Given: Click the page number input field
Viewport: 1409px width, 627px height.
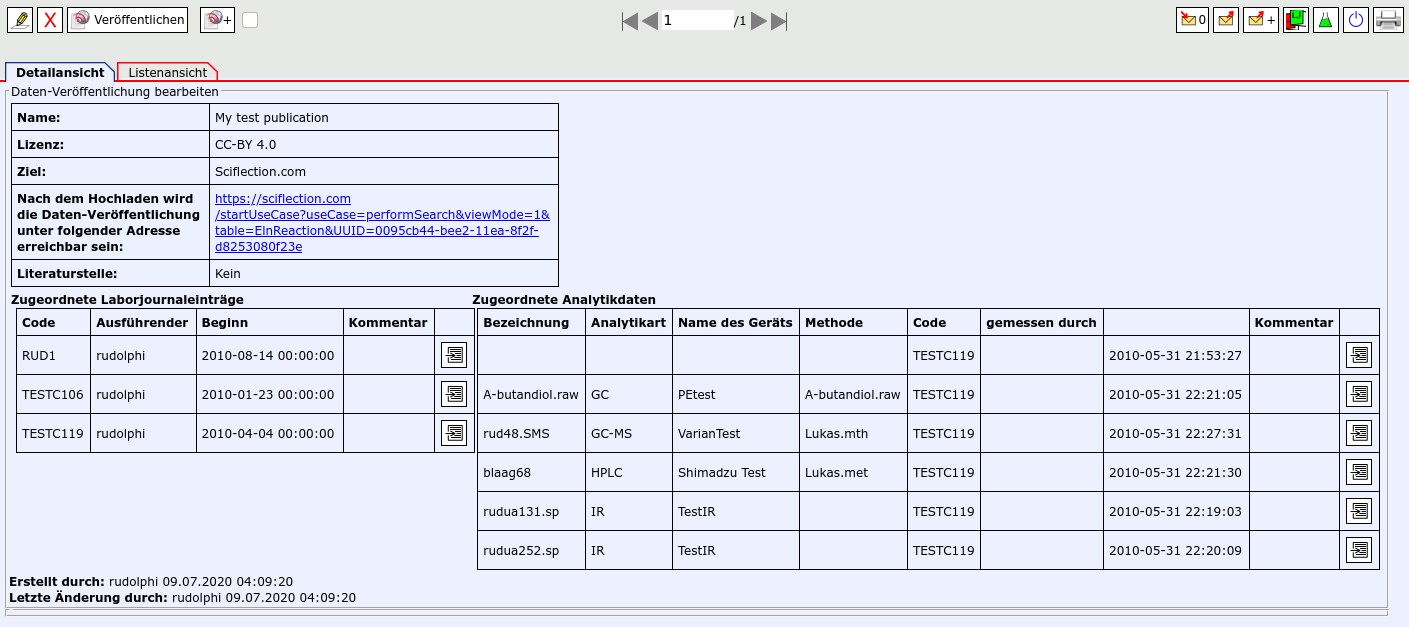Looking at the screenshot, I should (697, 20).
